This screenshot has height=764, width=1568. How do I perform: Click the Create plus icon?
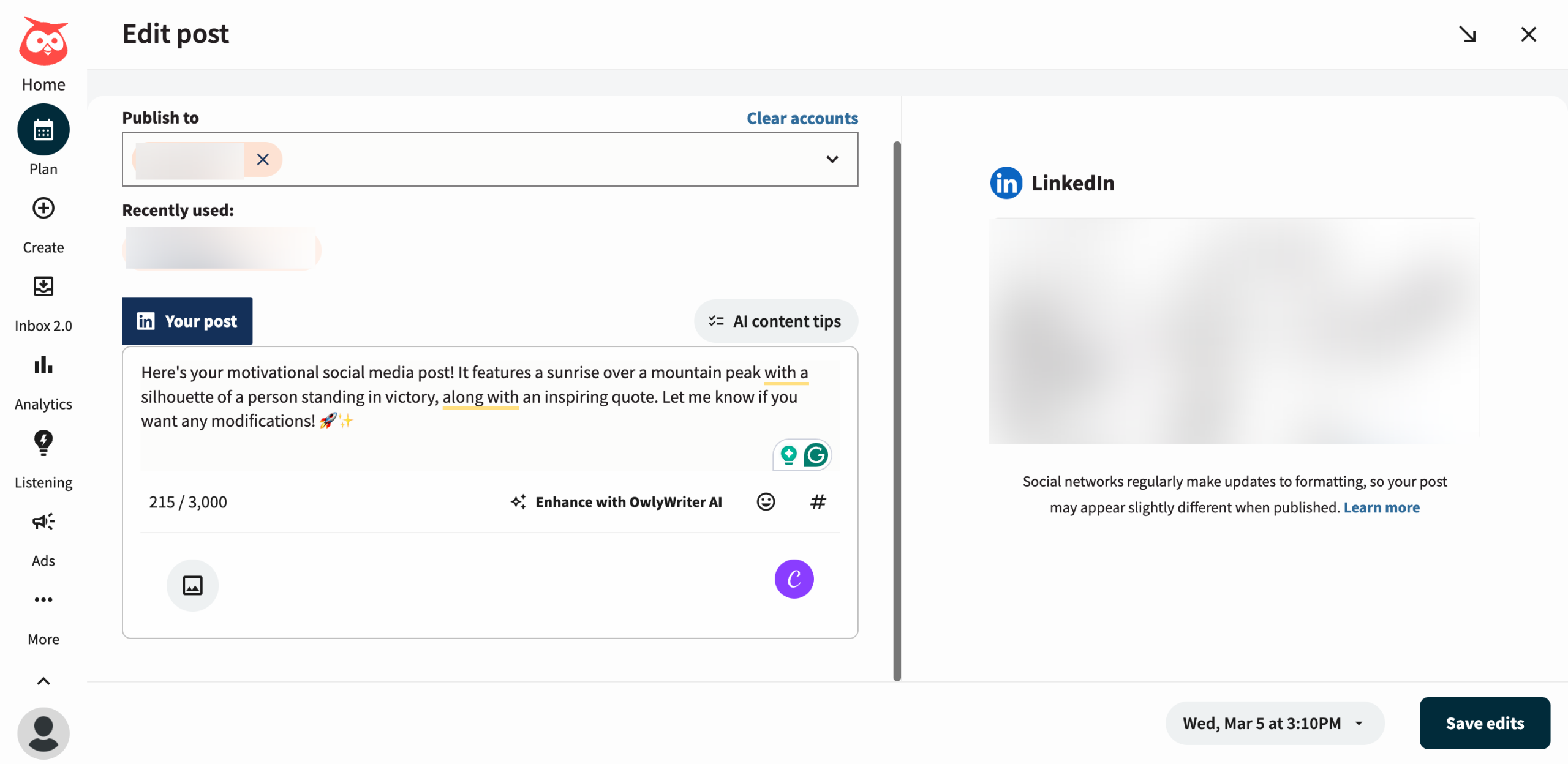tap(43, 208)
